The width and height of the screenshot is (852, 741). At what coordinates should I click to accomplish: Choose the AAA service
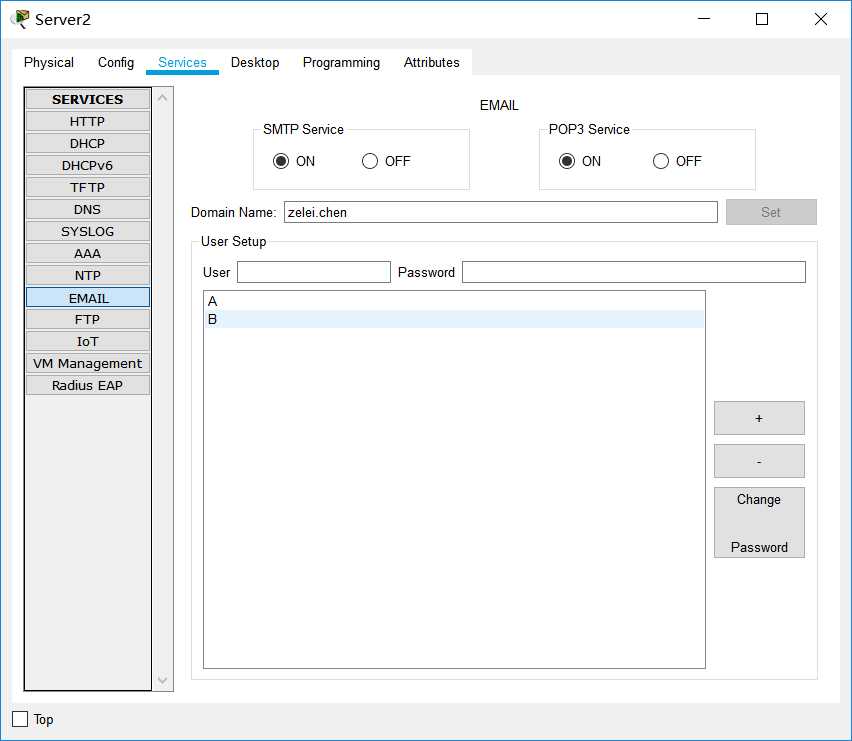tap(87, 253)
